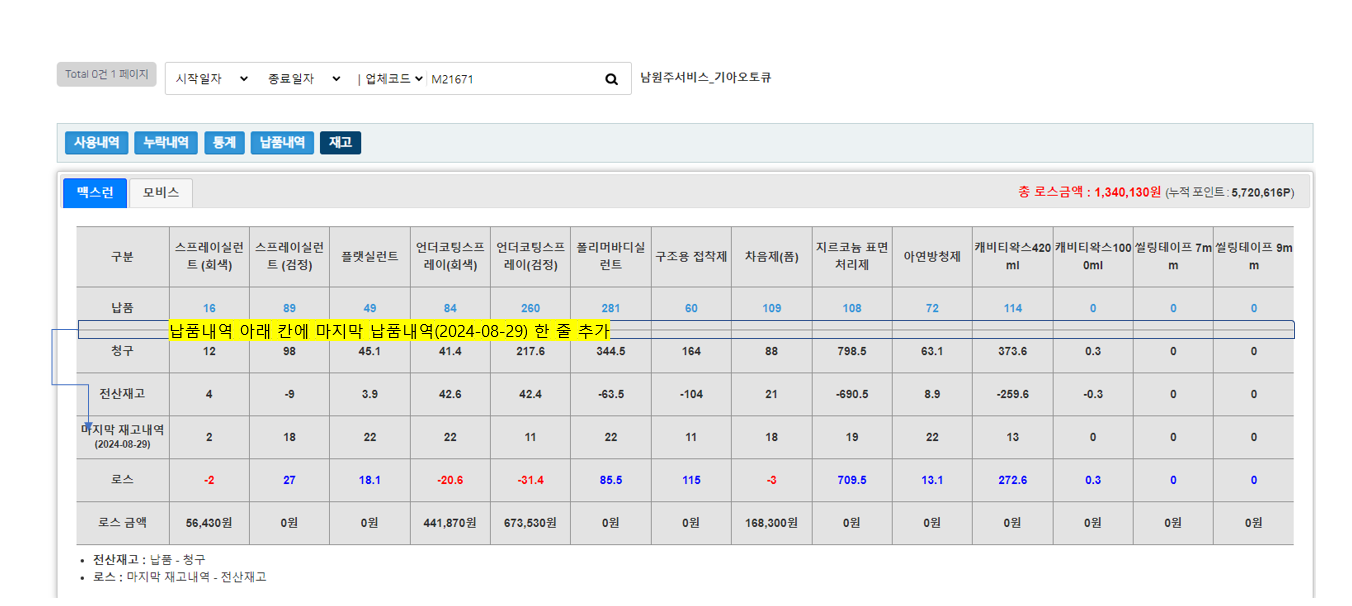Click delivery count 260 under 언더코팅스프레이 검정
Image resolution: width=1352 pixels, height=606 pixels.
click(x=530, y=308)
